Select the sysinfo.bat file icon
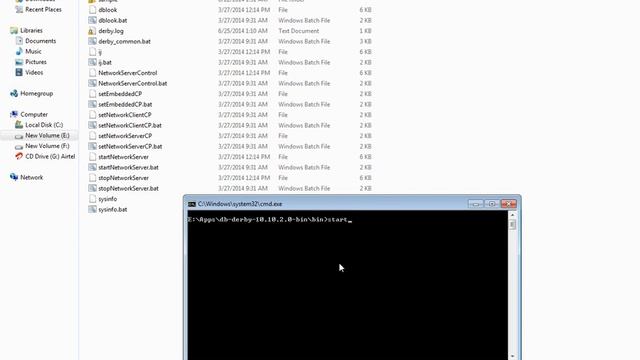 pos(92,209)
